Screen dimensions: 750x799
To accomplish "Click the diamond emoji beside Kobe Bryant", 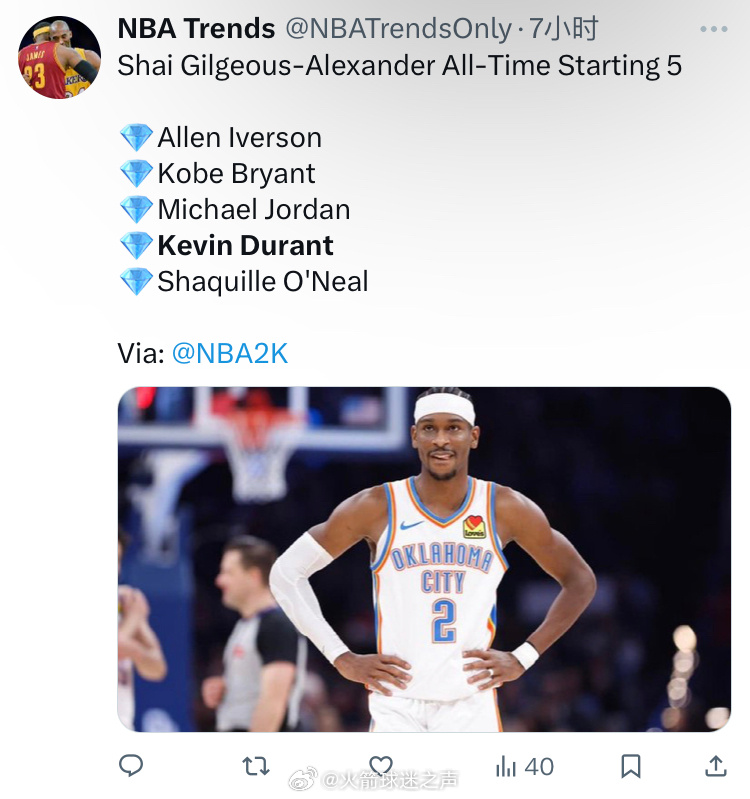I will (136, 173).
